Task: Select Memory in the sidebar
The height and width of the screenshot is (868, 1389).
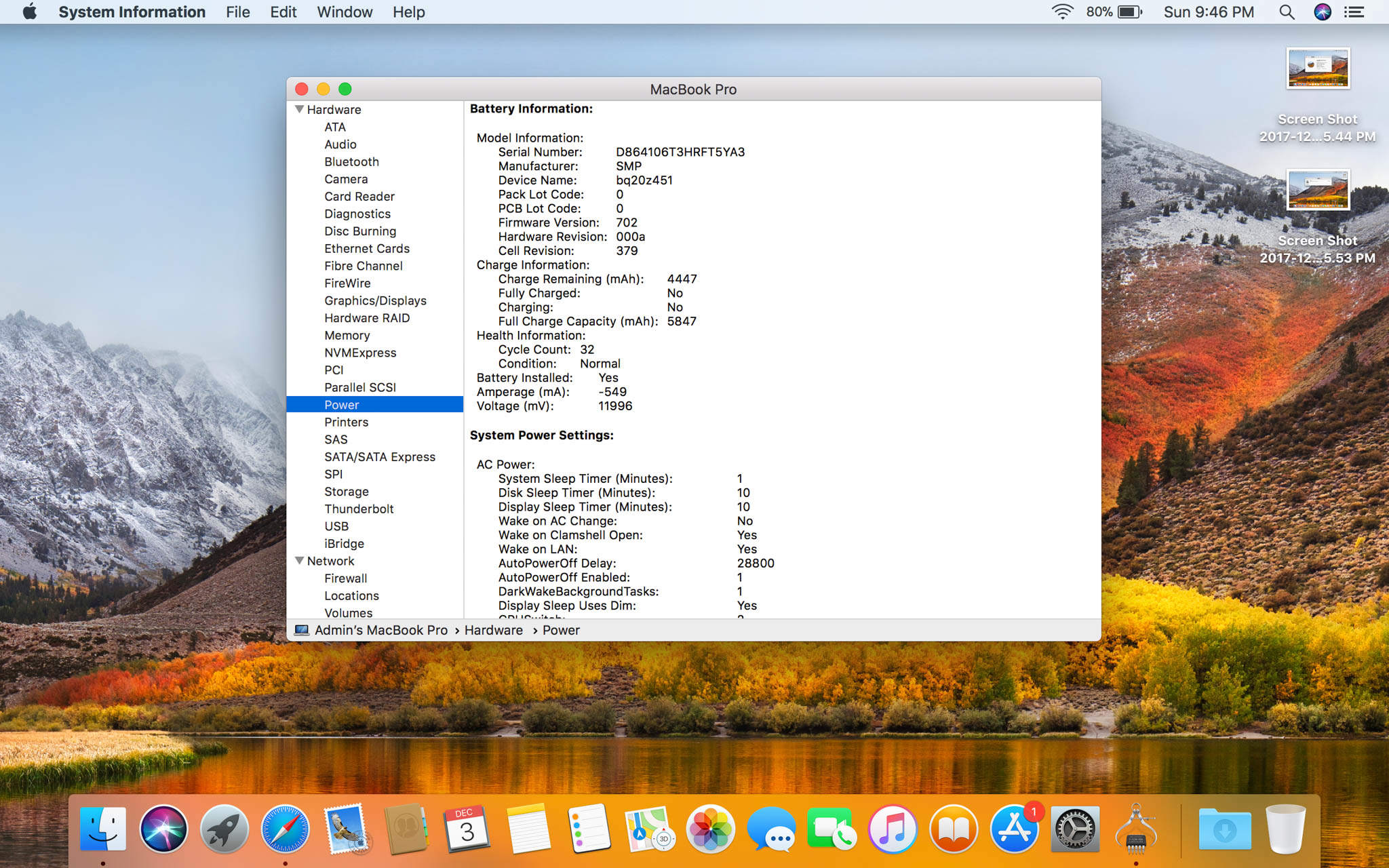Action: tap(347, 335)
